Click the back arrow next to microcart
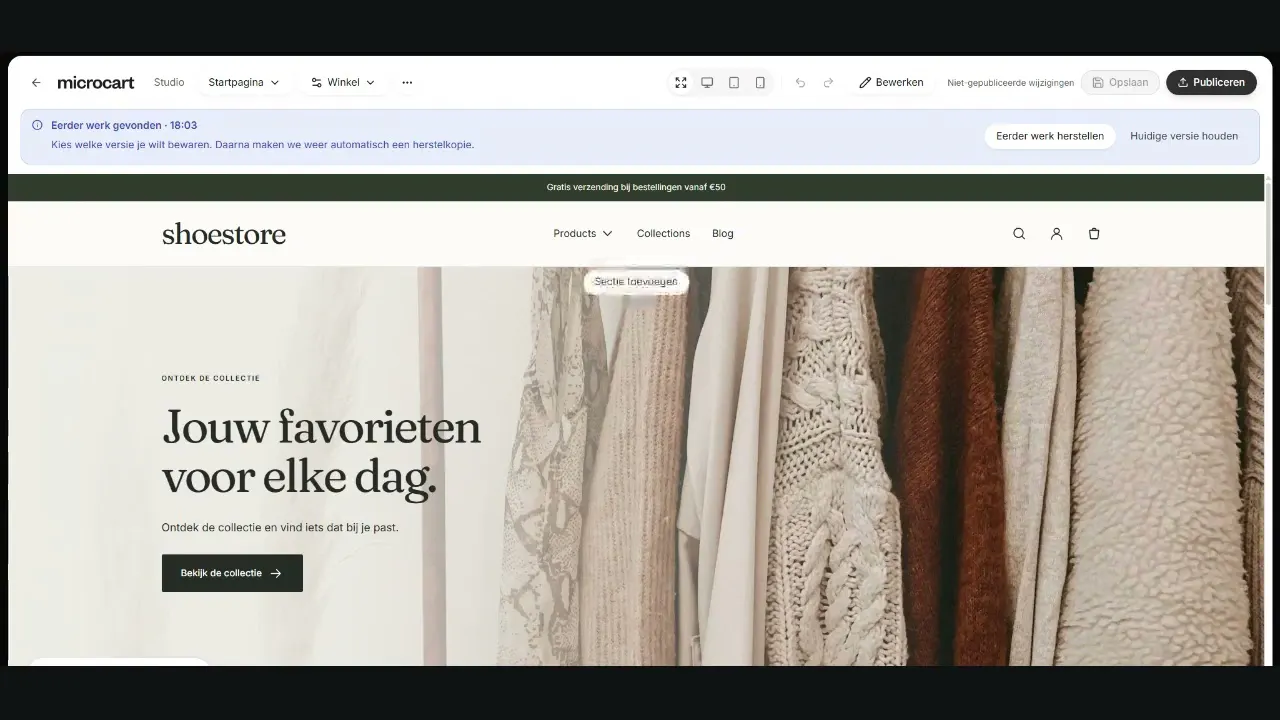This screenshot has width=1280, height=720. 36,83
